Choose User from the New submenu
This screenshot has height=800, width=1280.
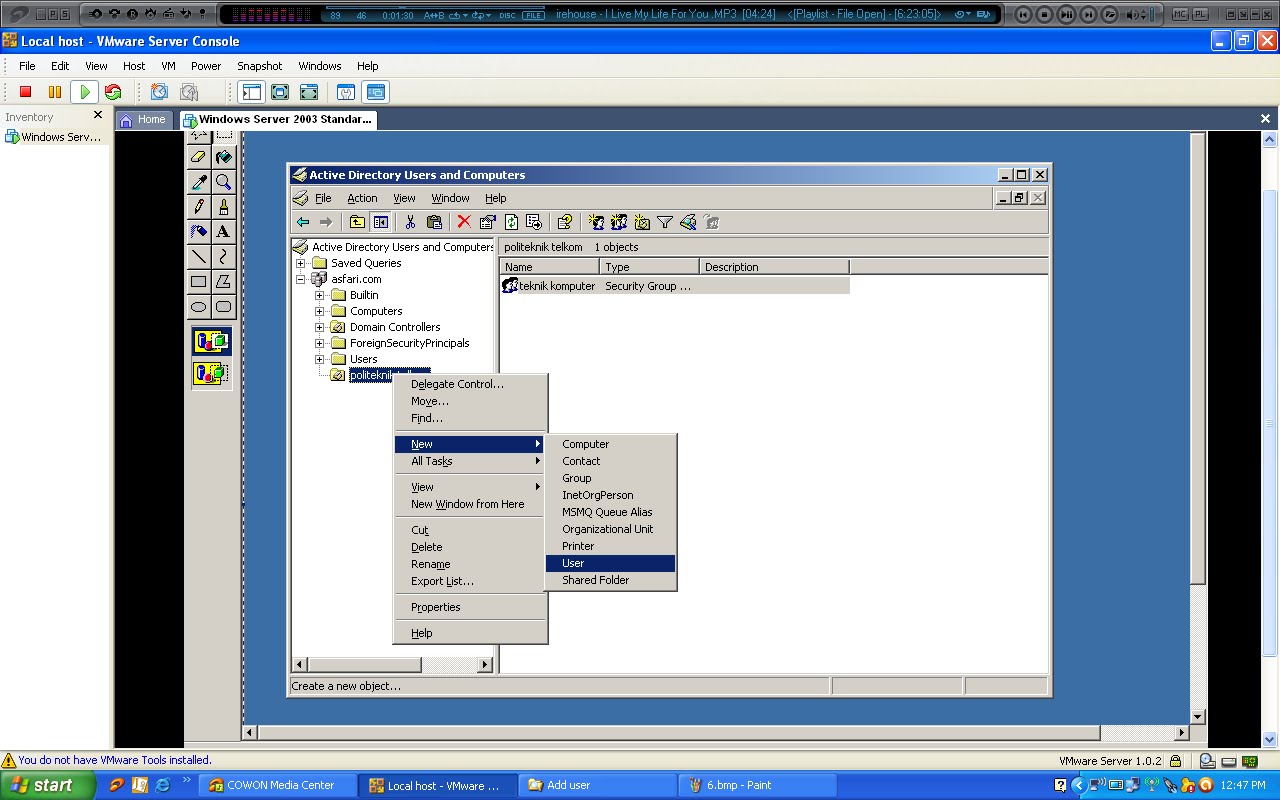tap(610, 563)
